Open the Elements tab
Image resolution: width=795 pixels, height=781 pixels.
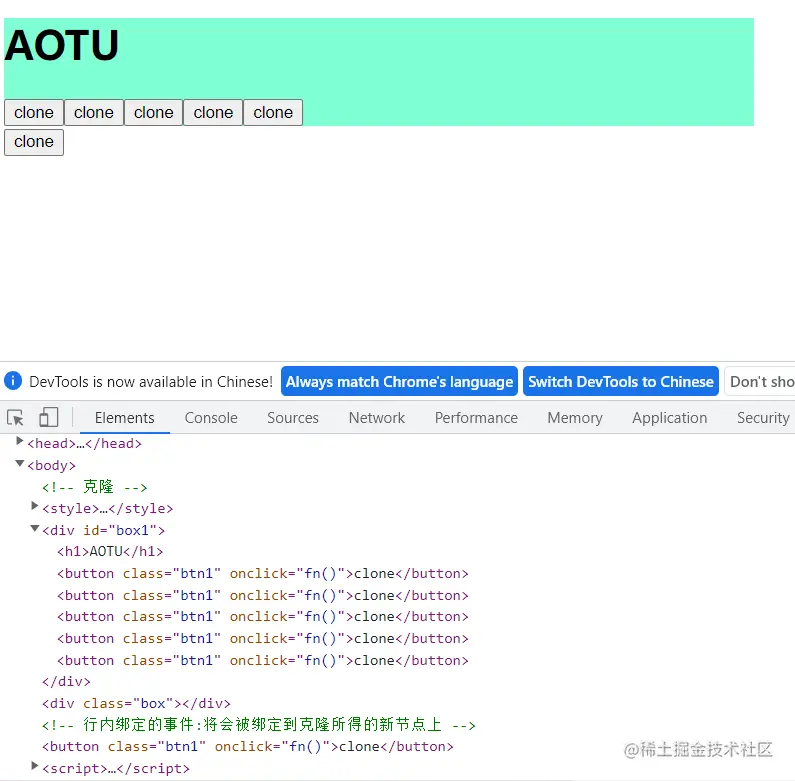tap(124, 418)
